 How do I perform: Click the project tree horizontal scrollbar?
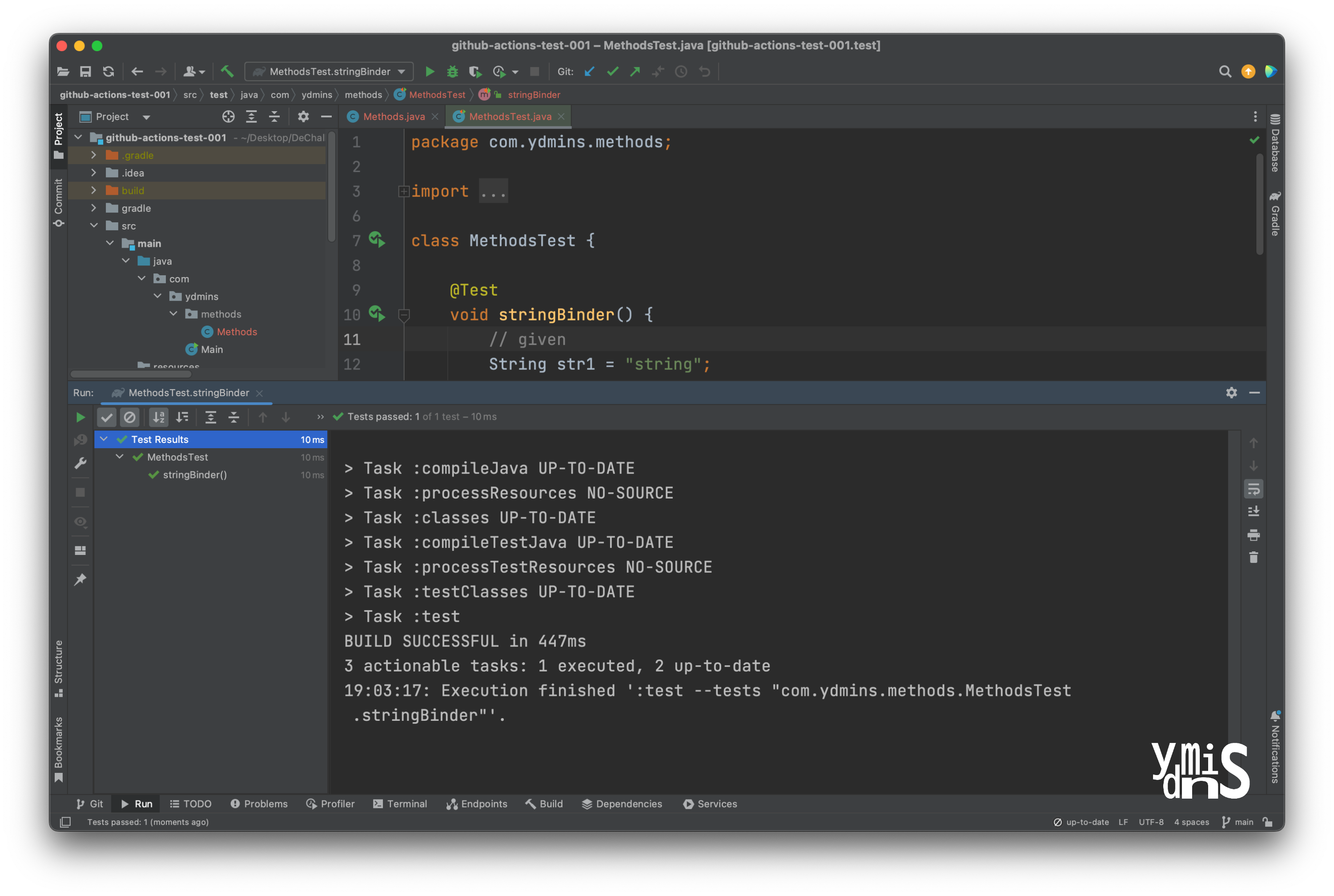(131, 374)
